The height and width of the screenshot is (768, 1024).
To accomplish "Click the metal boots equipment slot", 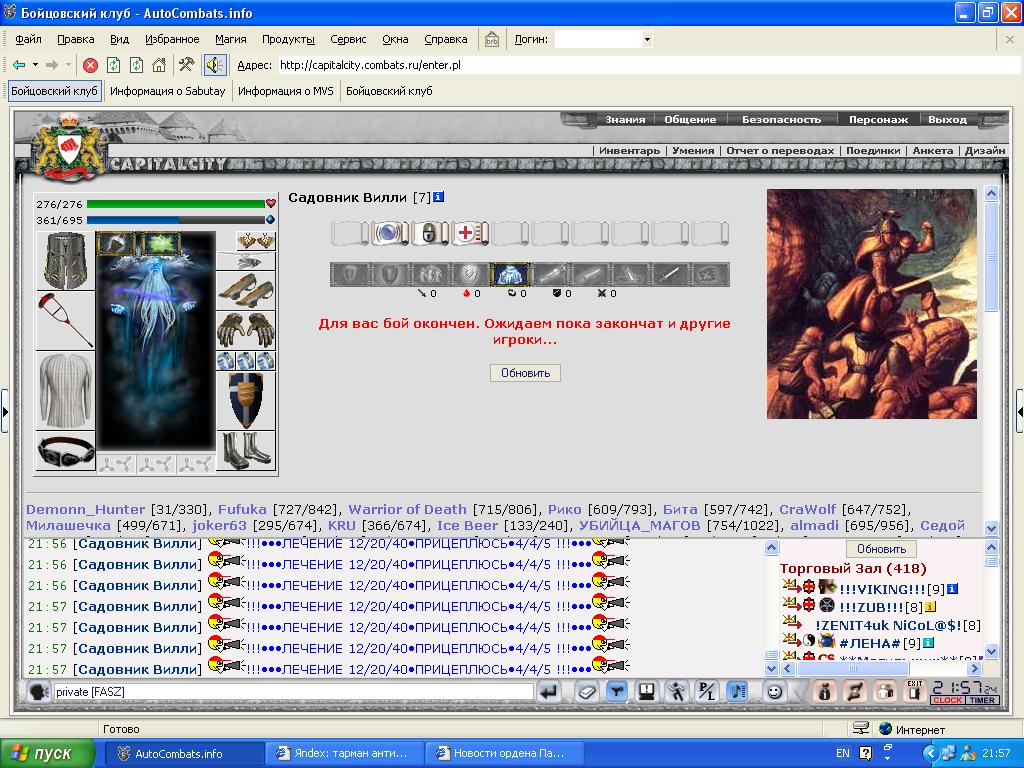I will 246,450.
